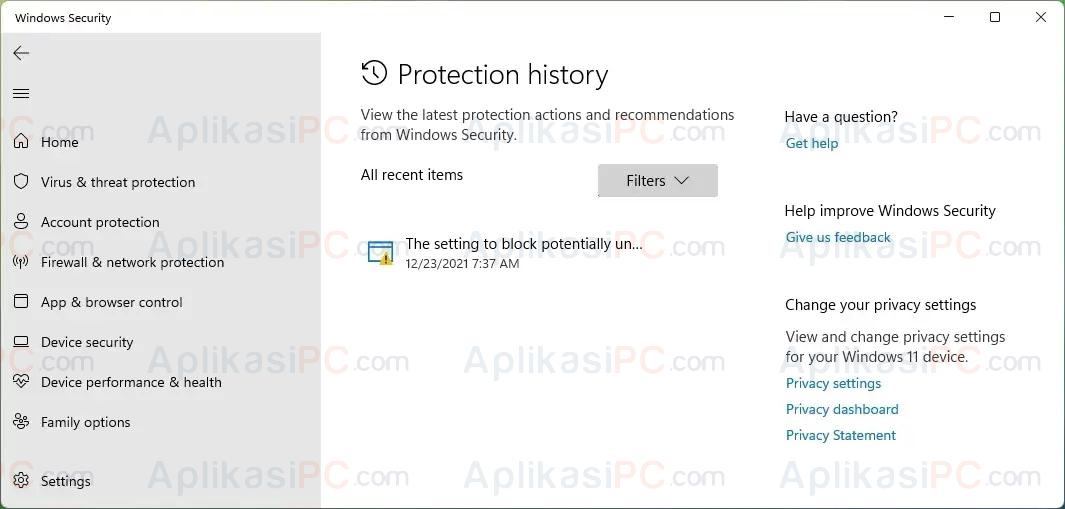Open the Get help link

click(x=812, y=143)
